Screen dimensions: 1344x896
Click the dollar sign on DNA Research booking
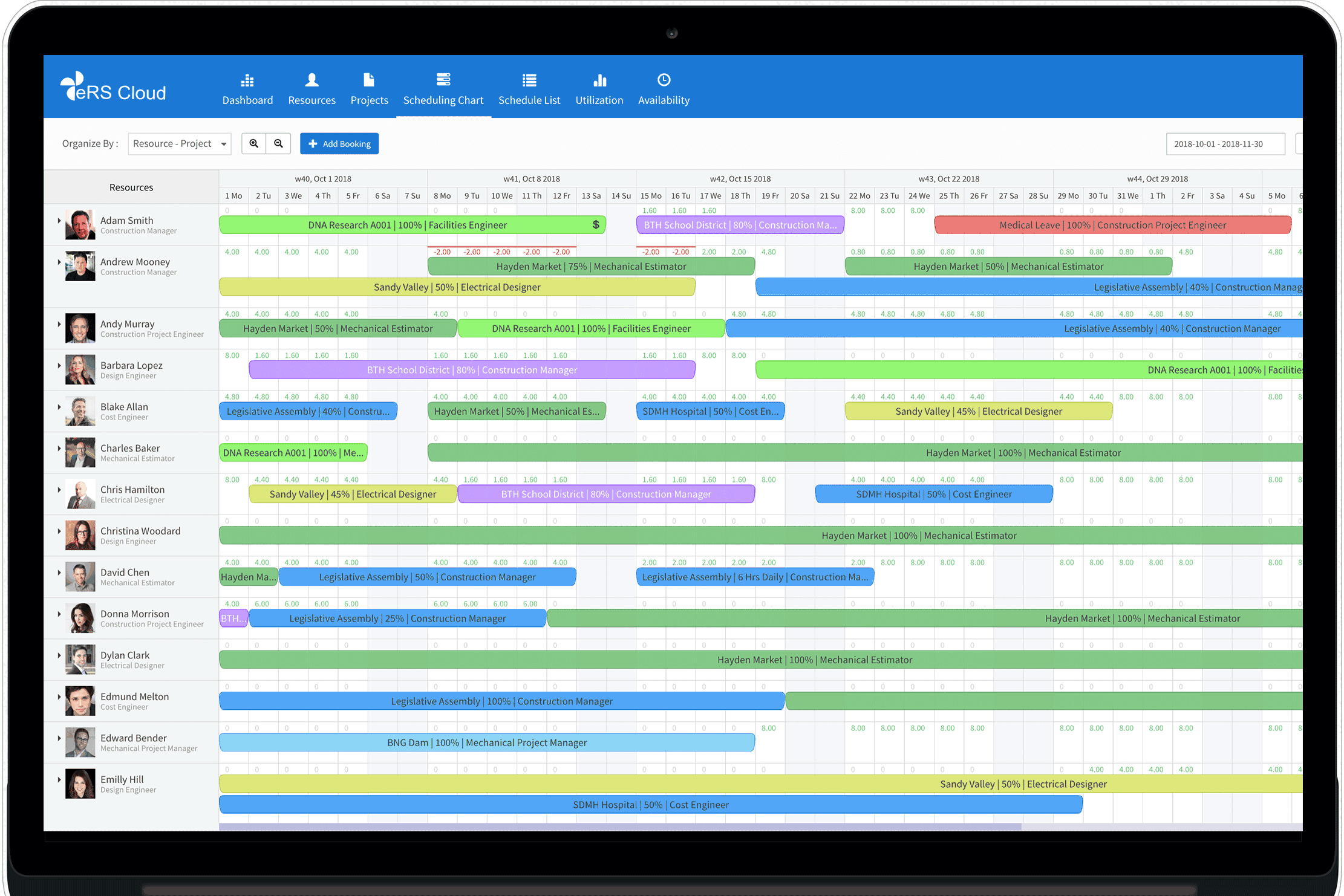point(596,225)
